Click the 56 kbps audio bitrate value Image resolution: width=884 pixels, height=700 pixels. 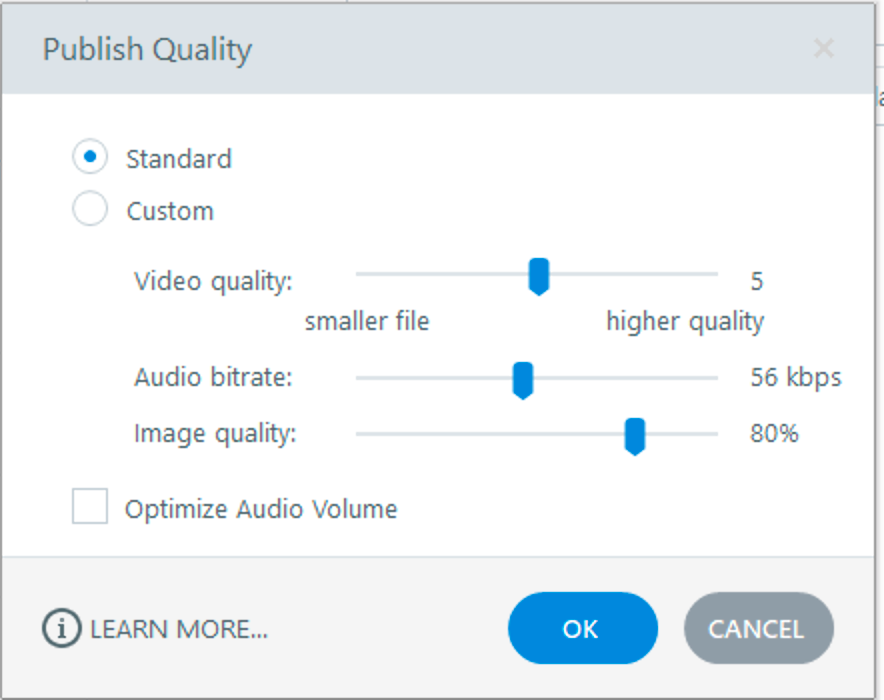tap(796, 378)
